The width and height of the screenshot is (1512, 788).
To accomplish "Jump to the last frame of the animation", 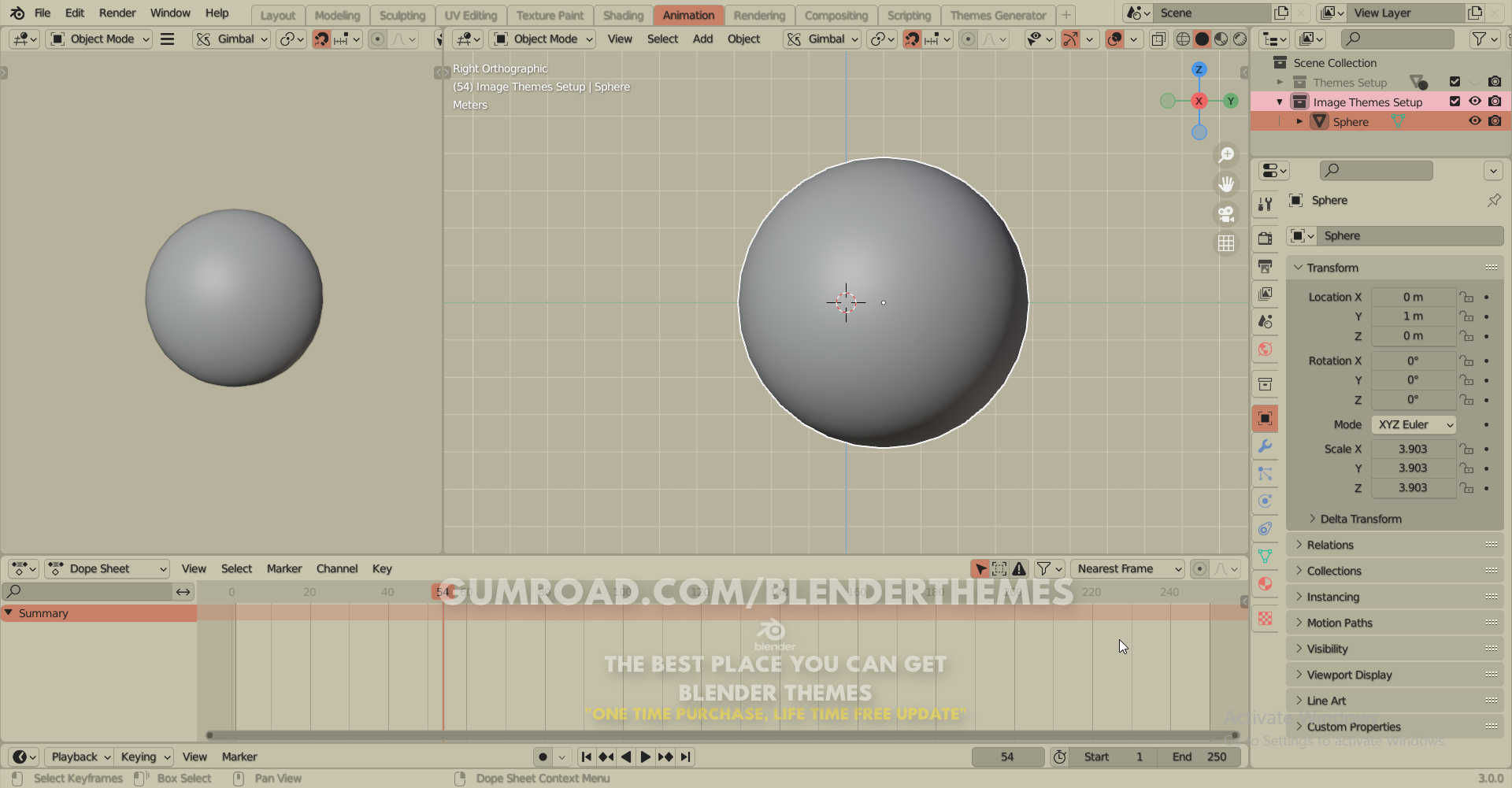I will pyautogui.click(x=686, y=757).
